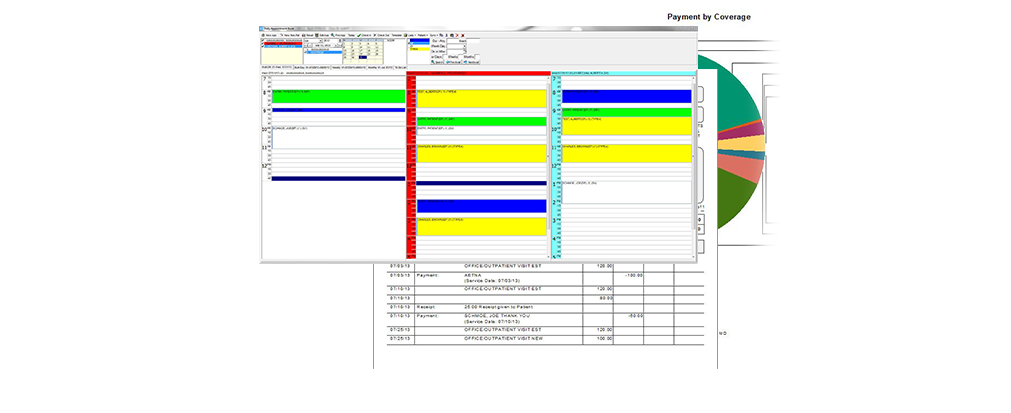Click the Check Out toolbar button
This screenshot has width=1011, height=413.
pyautogui.click(x=381, y=35)
